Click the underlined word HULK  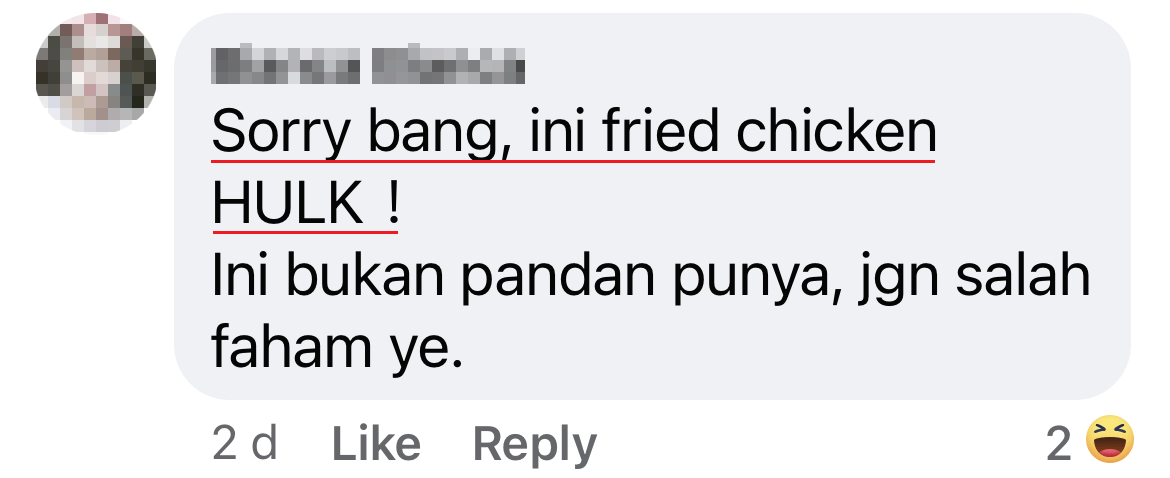coord(287,205)
